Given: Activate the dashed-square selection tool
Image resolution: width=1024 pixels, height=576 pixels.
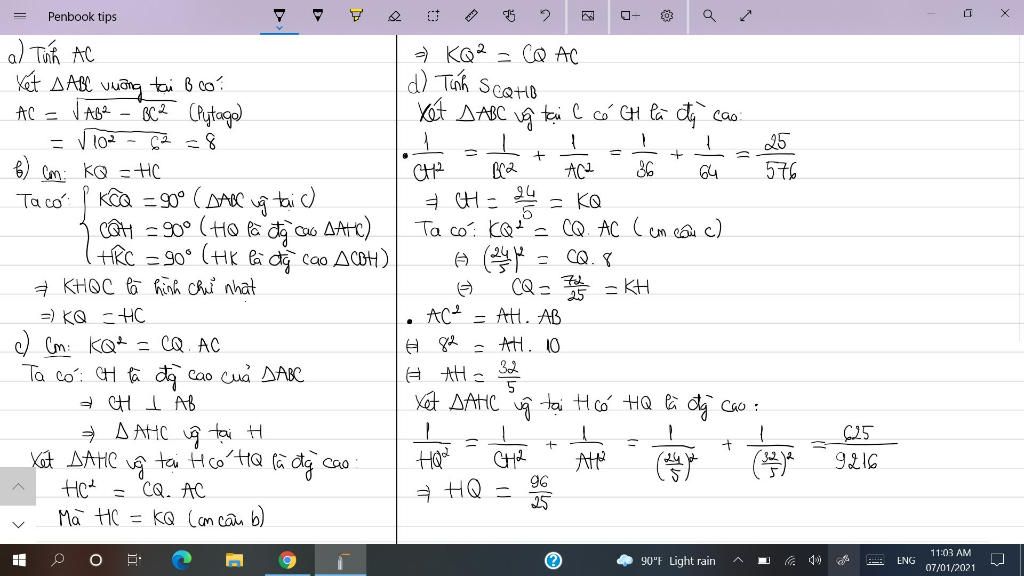Looking at the screenshot, I should coord(433,16).
